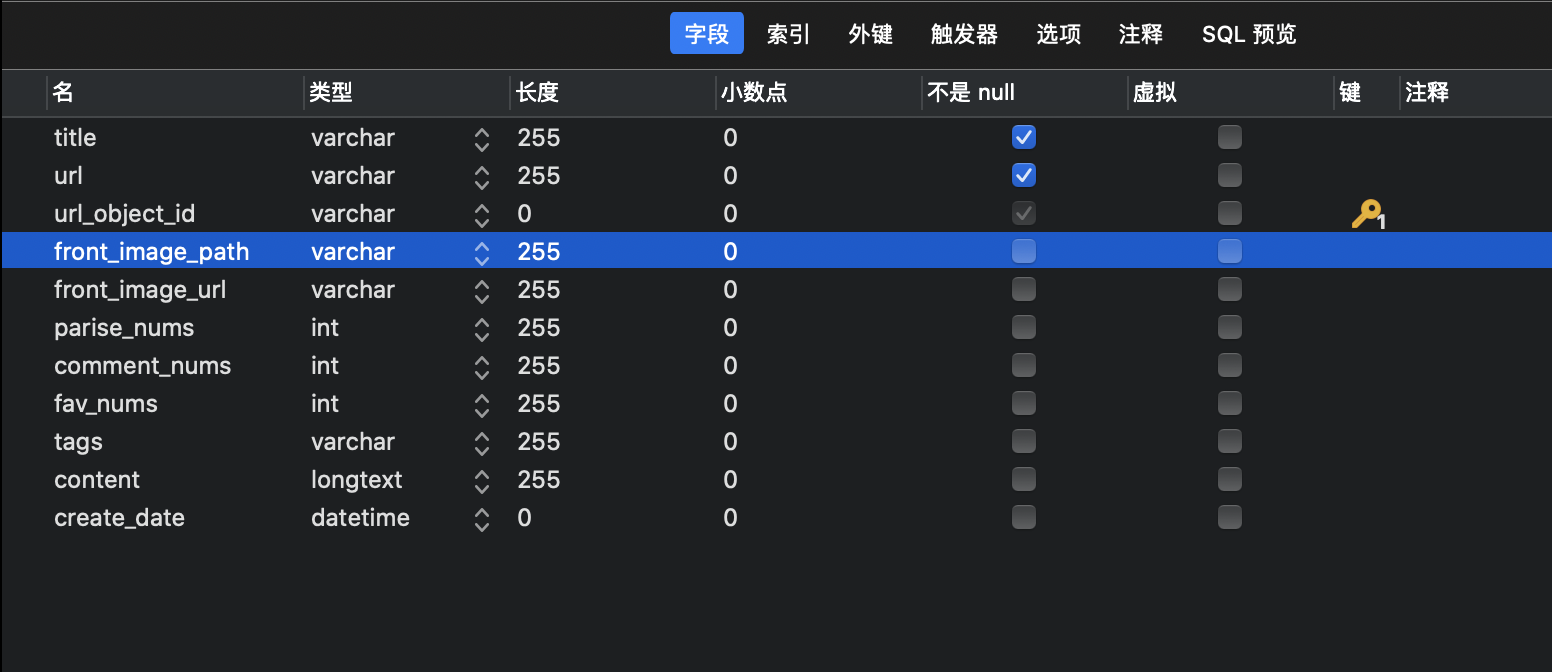Screen dimensions: 1552x672
Task: Edit length value of front_image_url
Action: click(x=539, y=290)
